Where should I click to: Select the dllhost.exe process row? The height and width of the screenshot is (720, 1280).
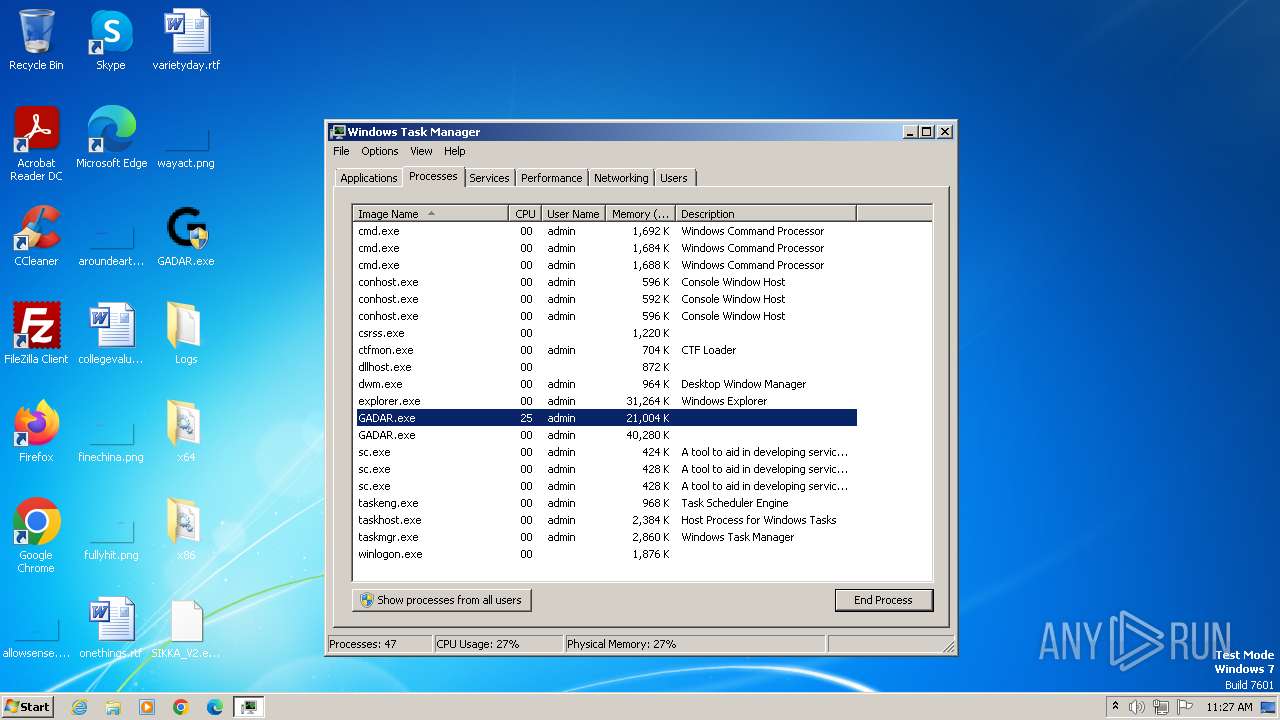tap(606, 367)
